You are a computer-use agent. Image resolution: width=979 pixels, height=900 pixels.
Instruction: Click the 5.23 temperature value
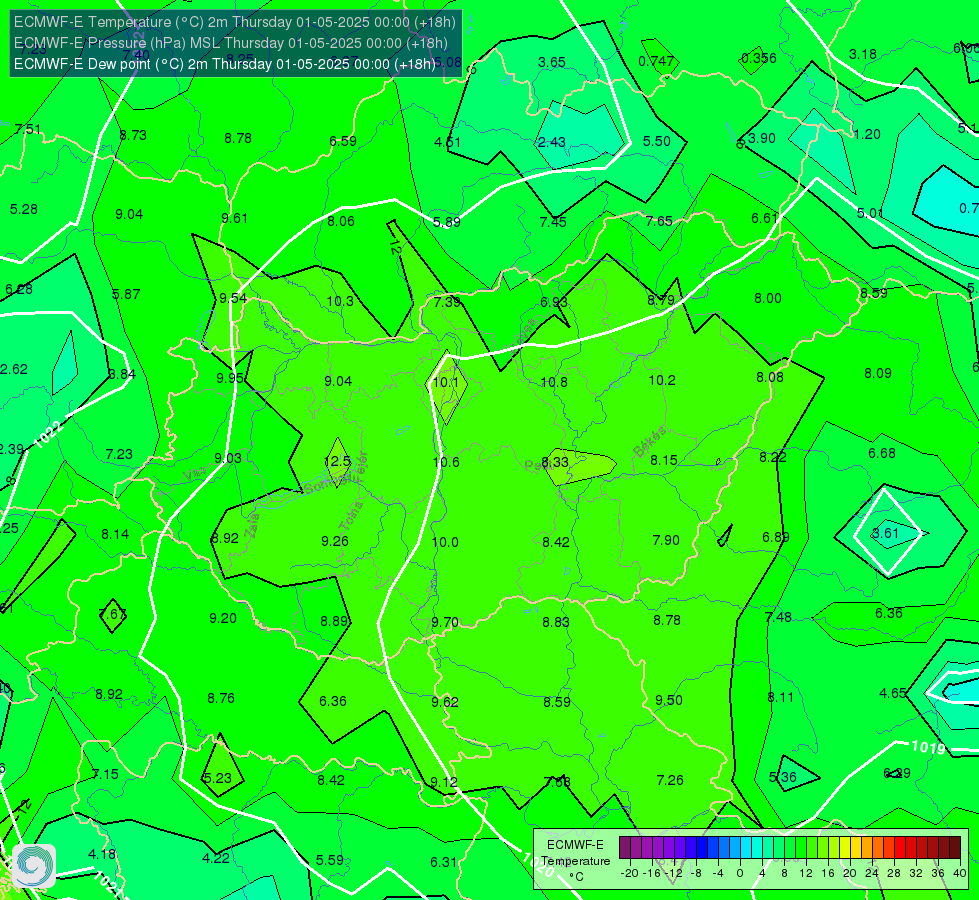tap(218, 779)
